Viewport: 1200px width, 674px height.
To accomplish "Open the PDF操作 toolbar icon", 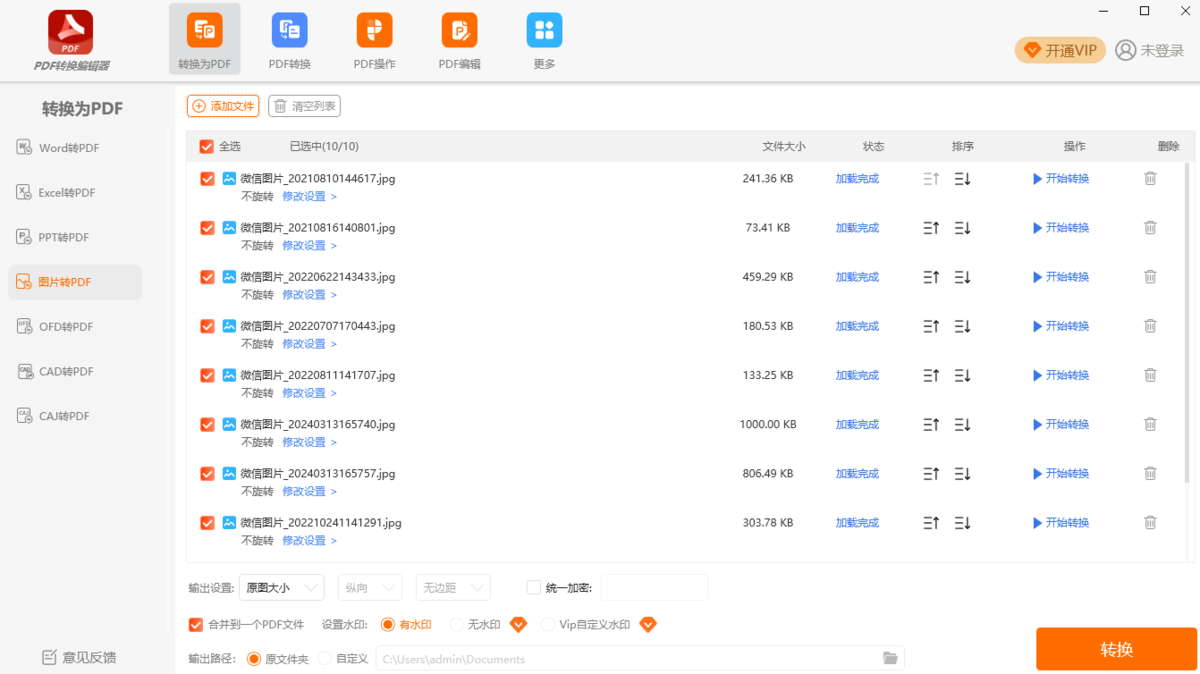I will pyautogui.click(x=374, y=31).
